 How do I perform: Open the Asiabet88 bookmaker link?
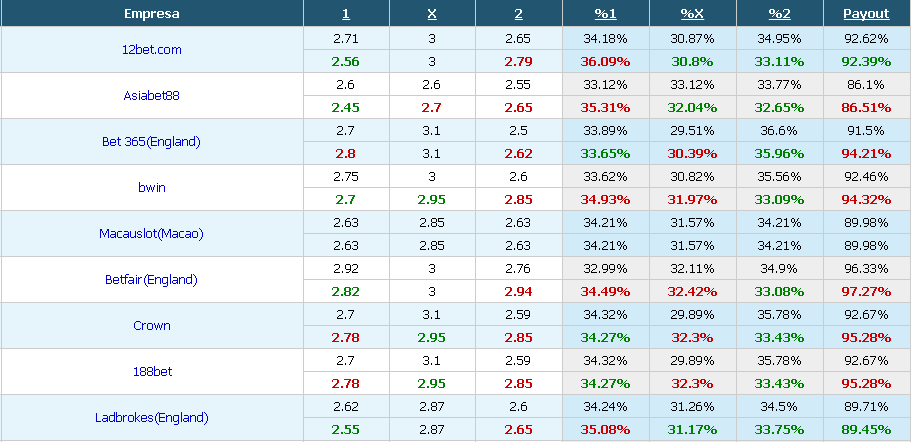tap(152, 96)
